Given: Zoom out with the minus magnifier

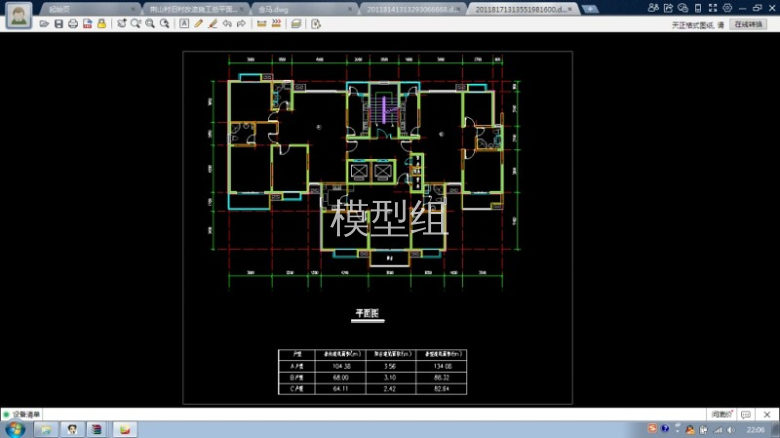Looking at the screenshot, I should coord(164,24).
